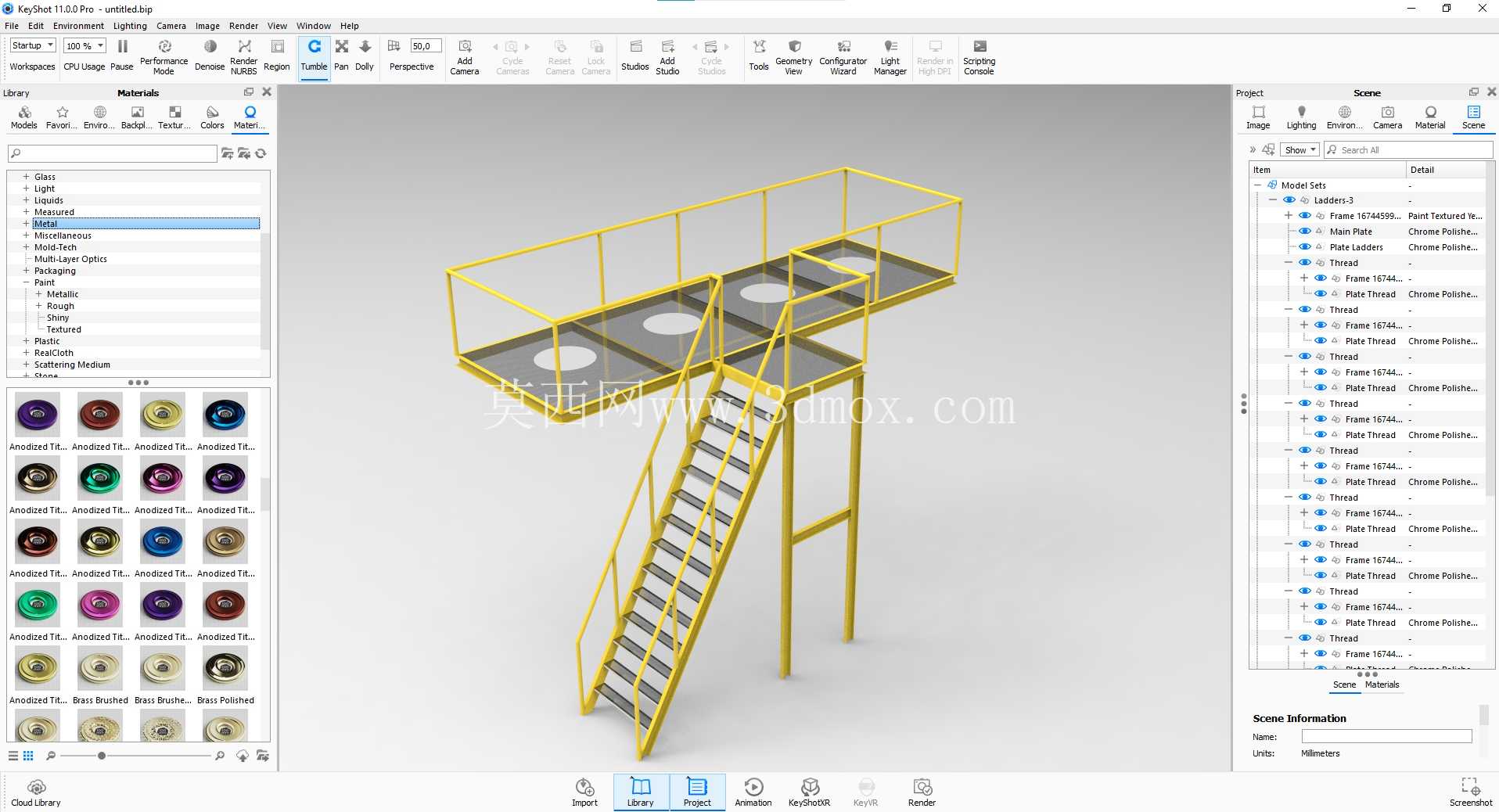This screenshot has height=812, width=1499.
Task: Open the Studios window
Action: 635,56
